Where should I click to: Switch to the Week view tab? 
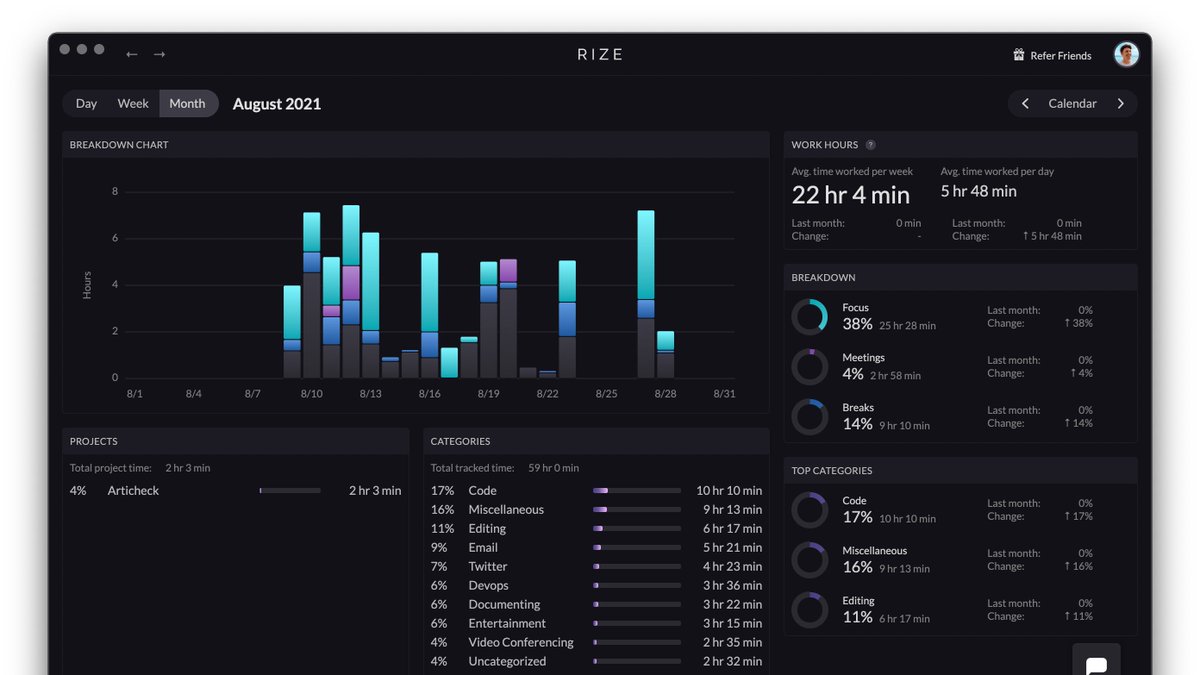pos(133,104)
